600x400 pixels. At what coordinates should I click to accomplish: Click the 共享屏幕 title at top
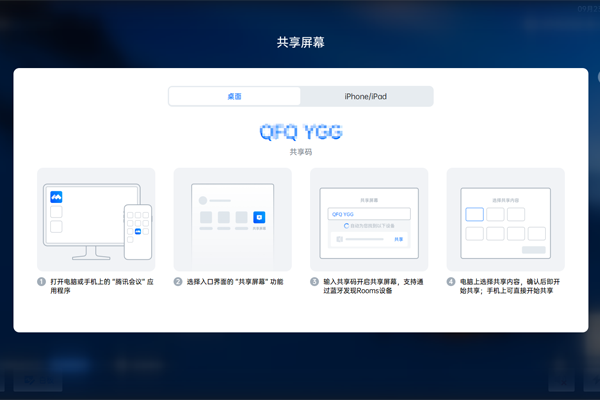click(x=300, y=43)
